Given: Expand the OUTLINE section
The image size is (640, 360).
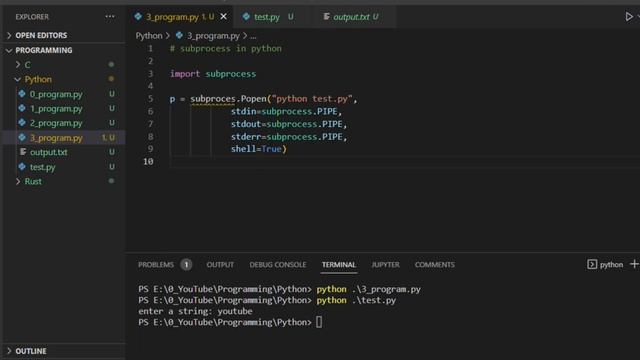Looking at the screenshot, I should point(9,351).
